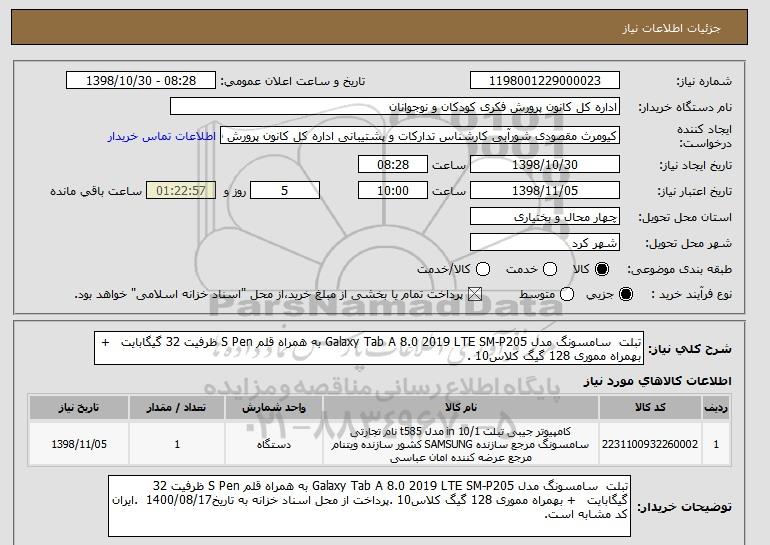770x545 pixels.
Task: Click the buyer organization name field
Action: [x=395, y=107]
